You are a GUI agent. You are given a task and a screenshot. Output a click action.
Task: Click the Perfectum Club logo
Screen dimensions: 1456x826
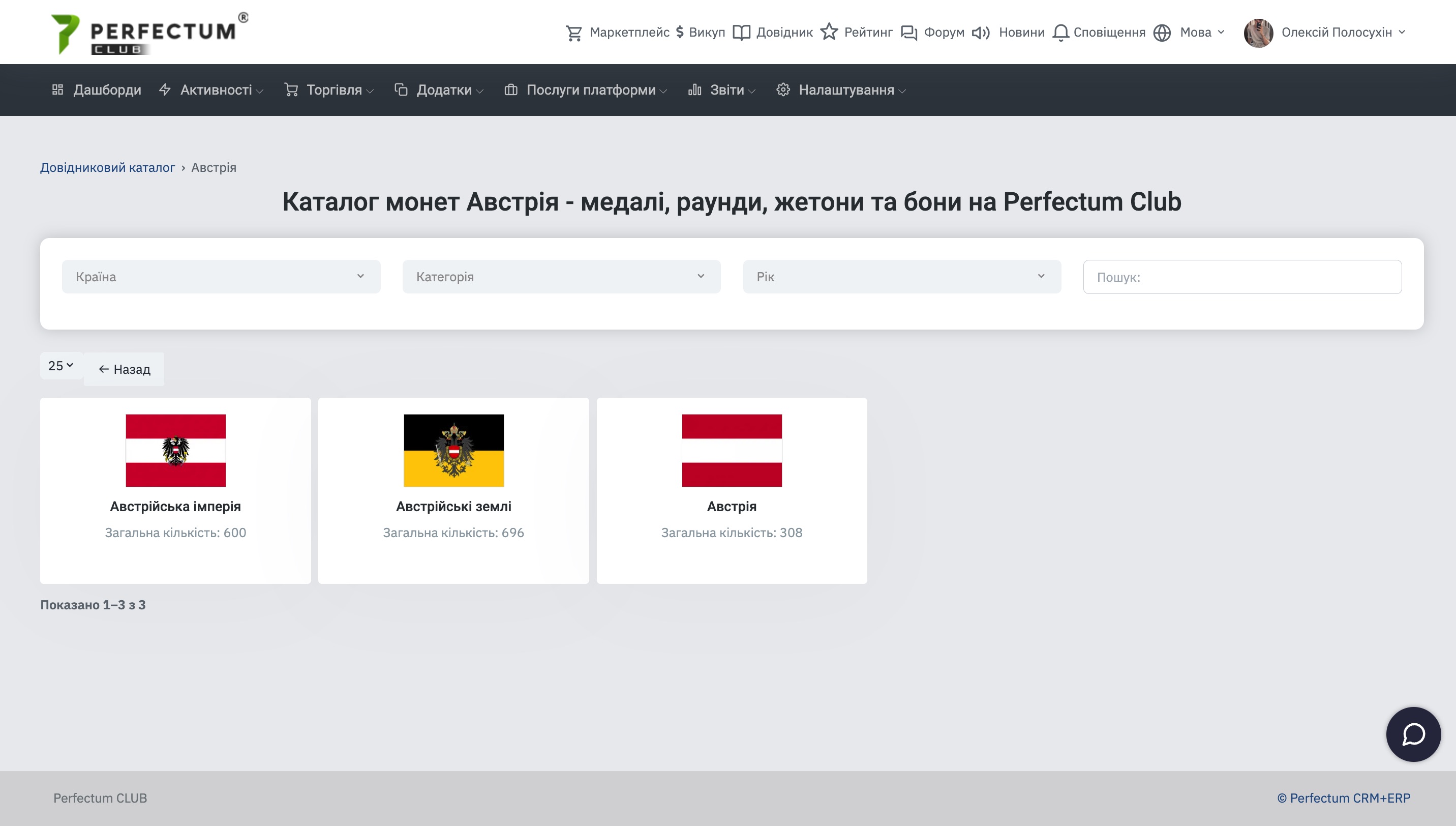coord(149,34)
